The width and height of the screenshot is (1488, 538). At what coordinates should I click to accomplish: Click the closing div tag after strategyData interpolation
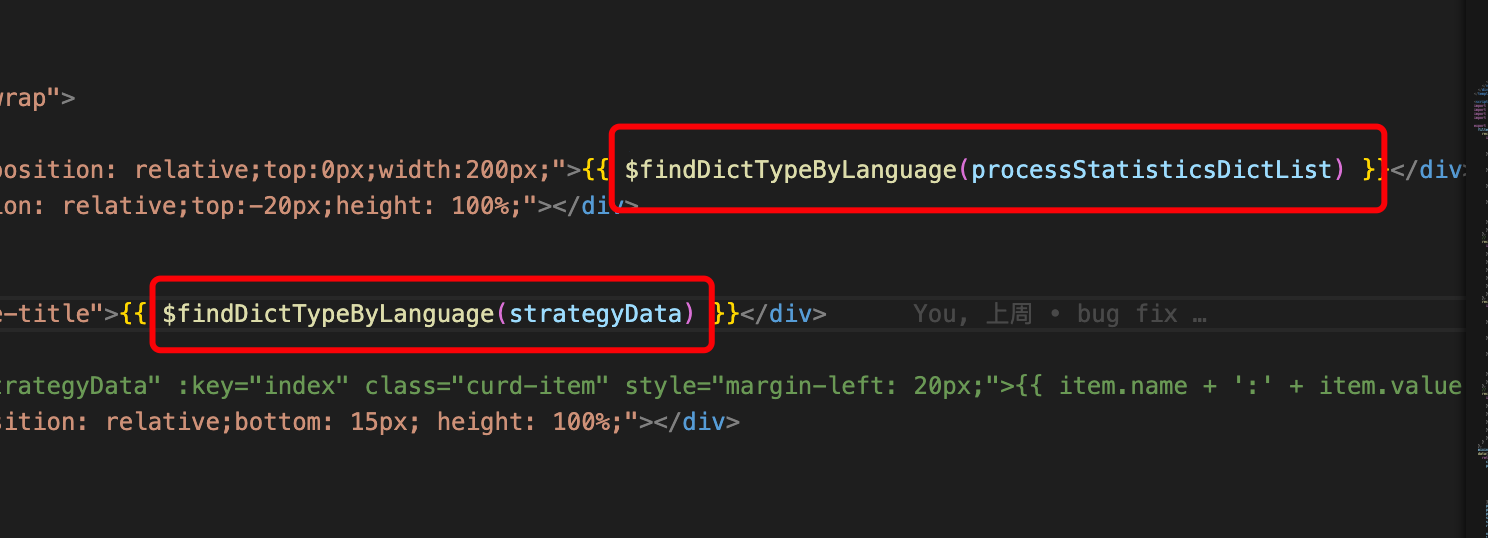pos(782,314)
